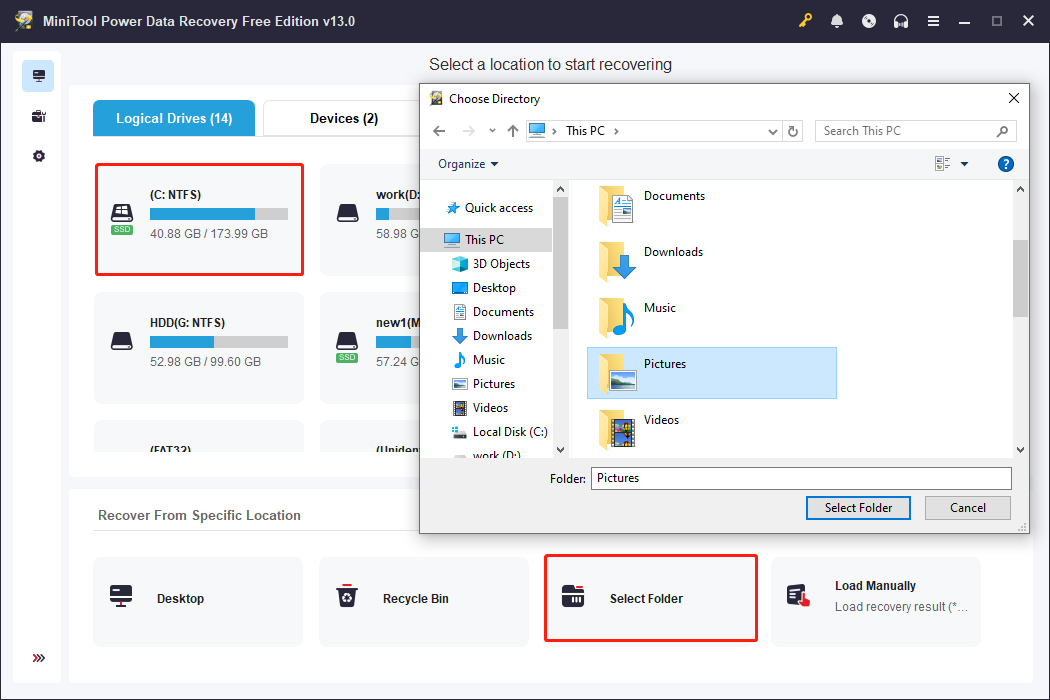Select the C: NTFS drive card

point(199,219)
